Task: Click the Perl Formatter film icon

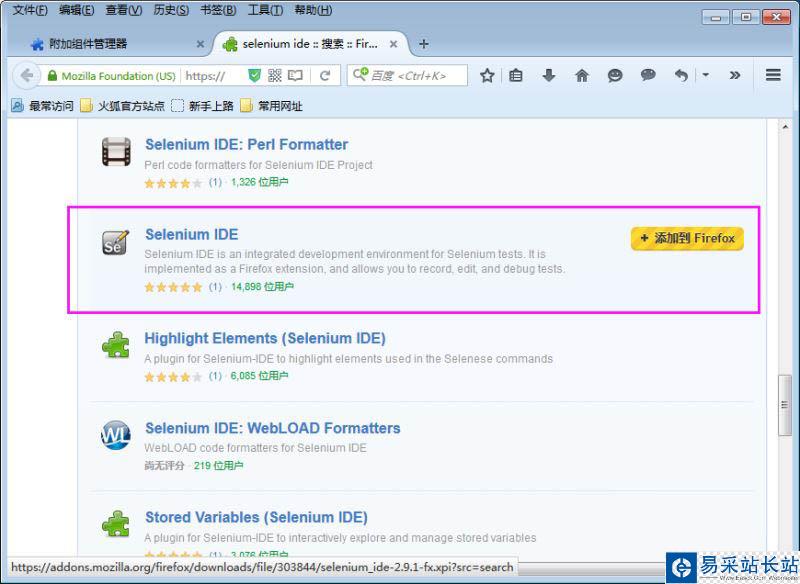Action: (x=116, y=152)
